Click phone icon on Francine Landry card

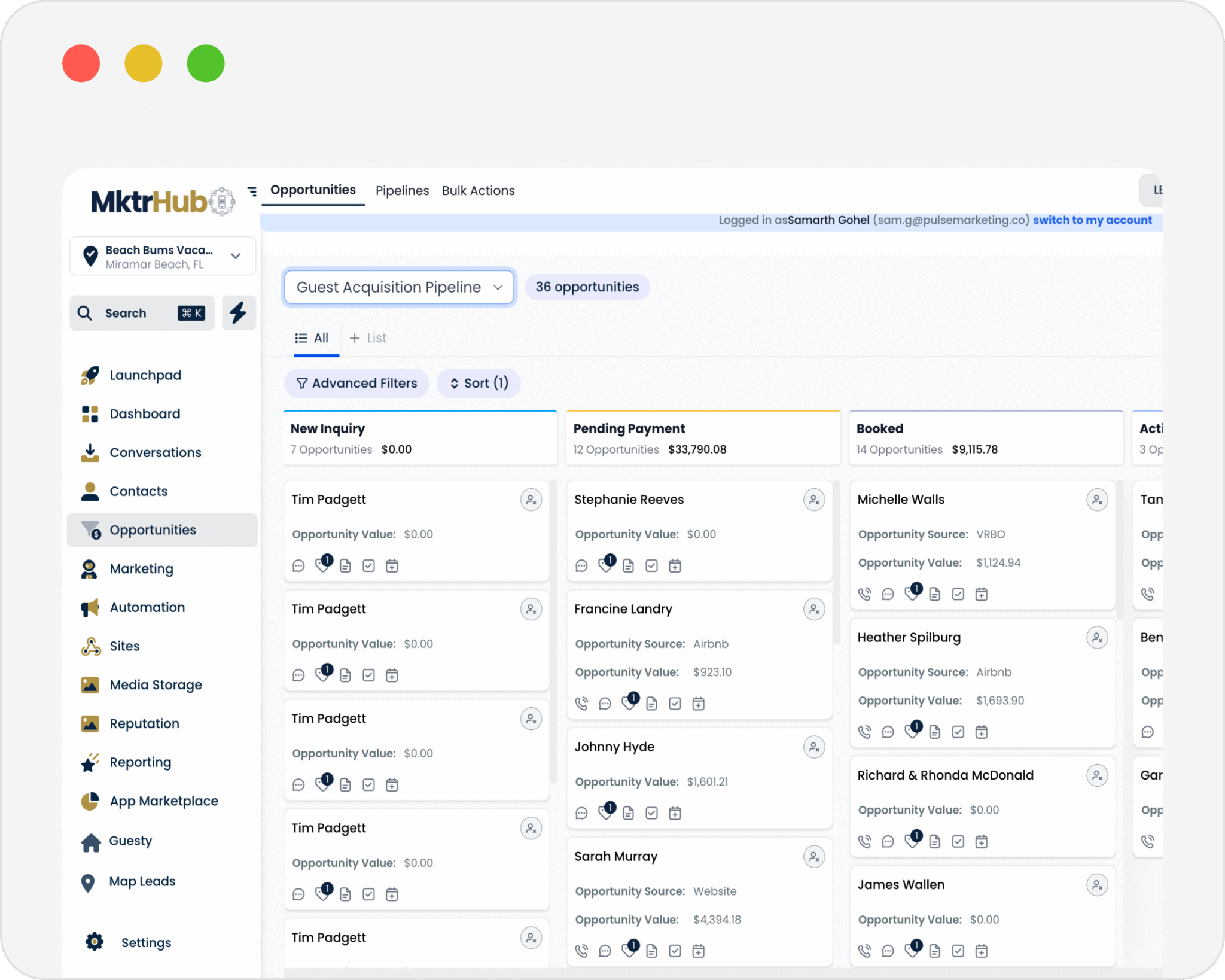tap(581, 704)
